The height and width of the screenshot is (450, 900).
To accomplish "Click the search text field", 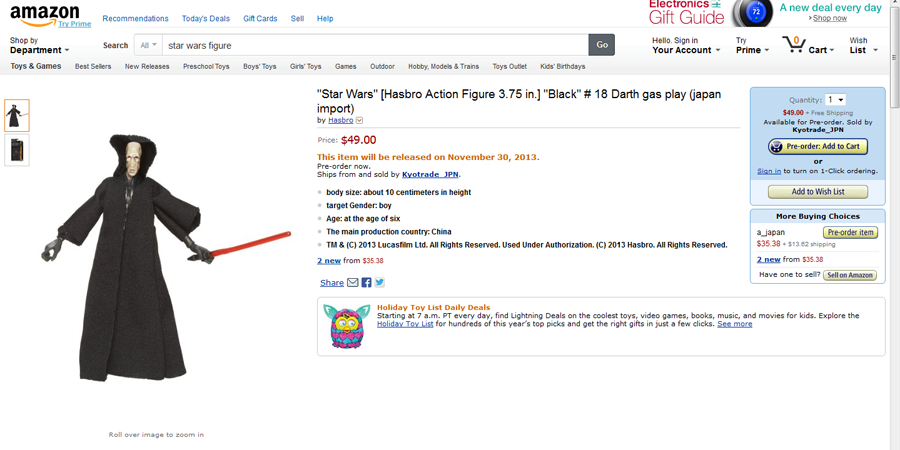I will (x=375, y=45).
